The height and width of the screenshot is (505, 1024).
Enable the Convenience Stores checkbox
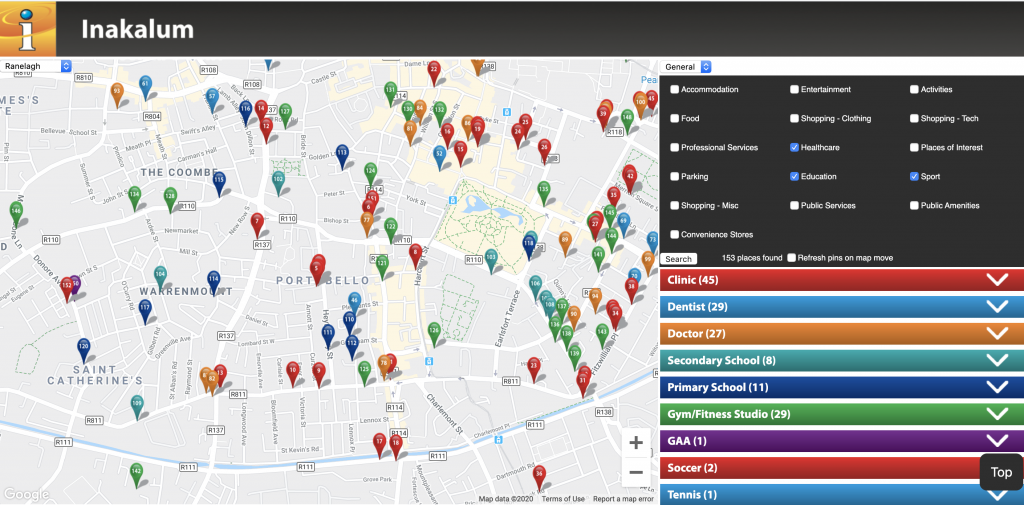[x=675, y=235]
